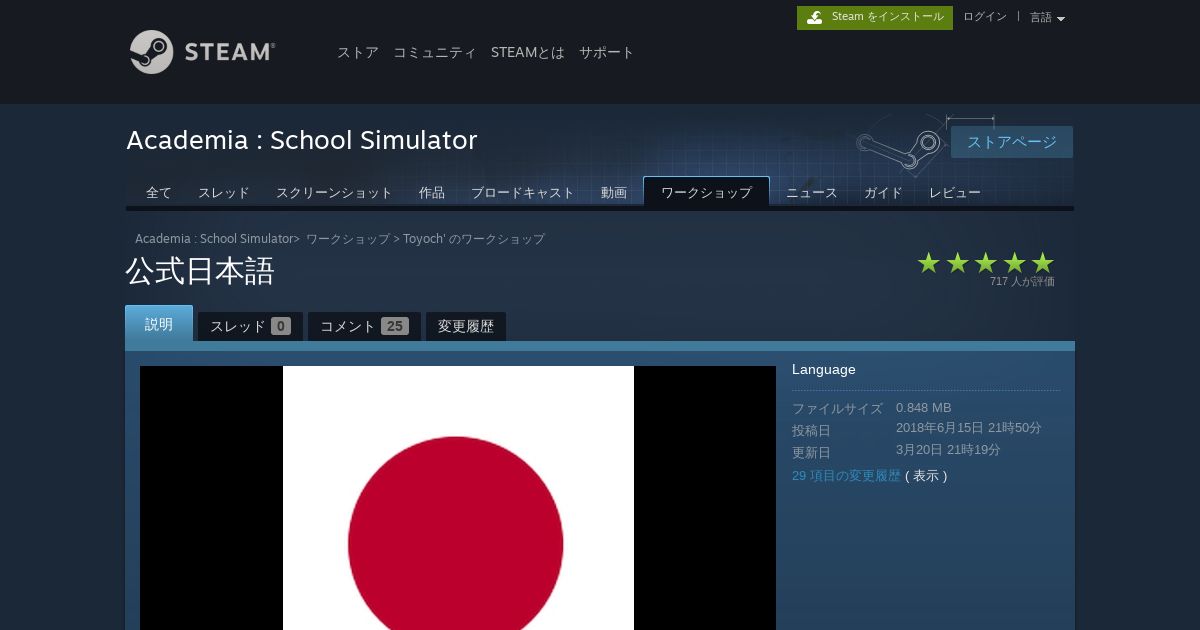
Task: Select the 説明 tab
Action: [159, 324]
